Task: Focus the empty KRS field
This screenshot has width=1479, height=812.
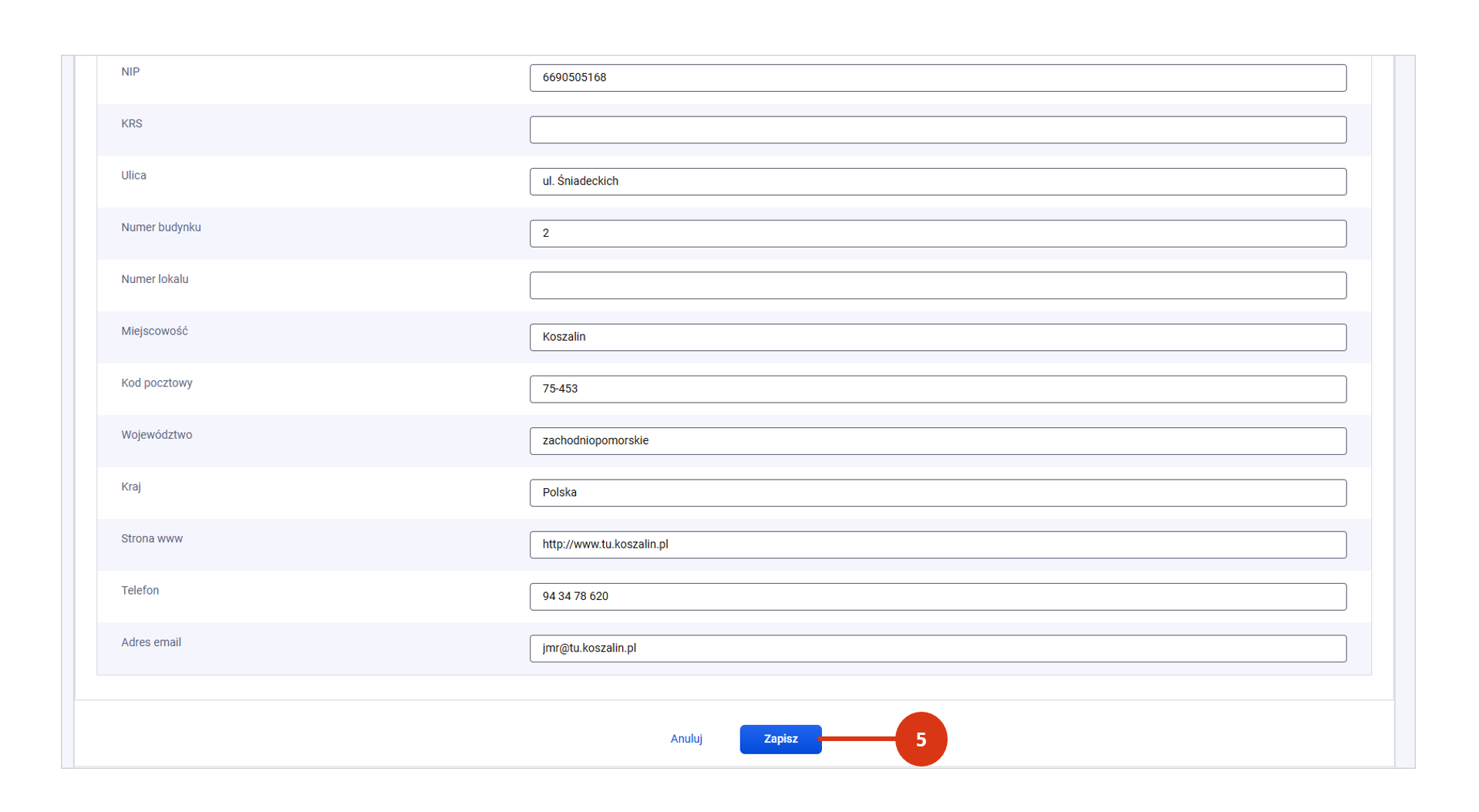Action: click(938, 130)
